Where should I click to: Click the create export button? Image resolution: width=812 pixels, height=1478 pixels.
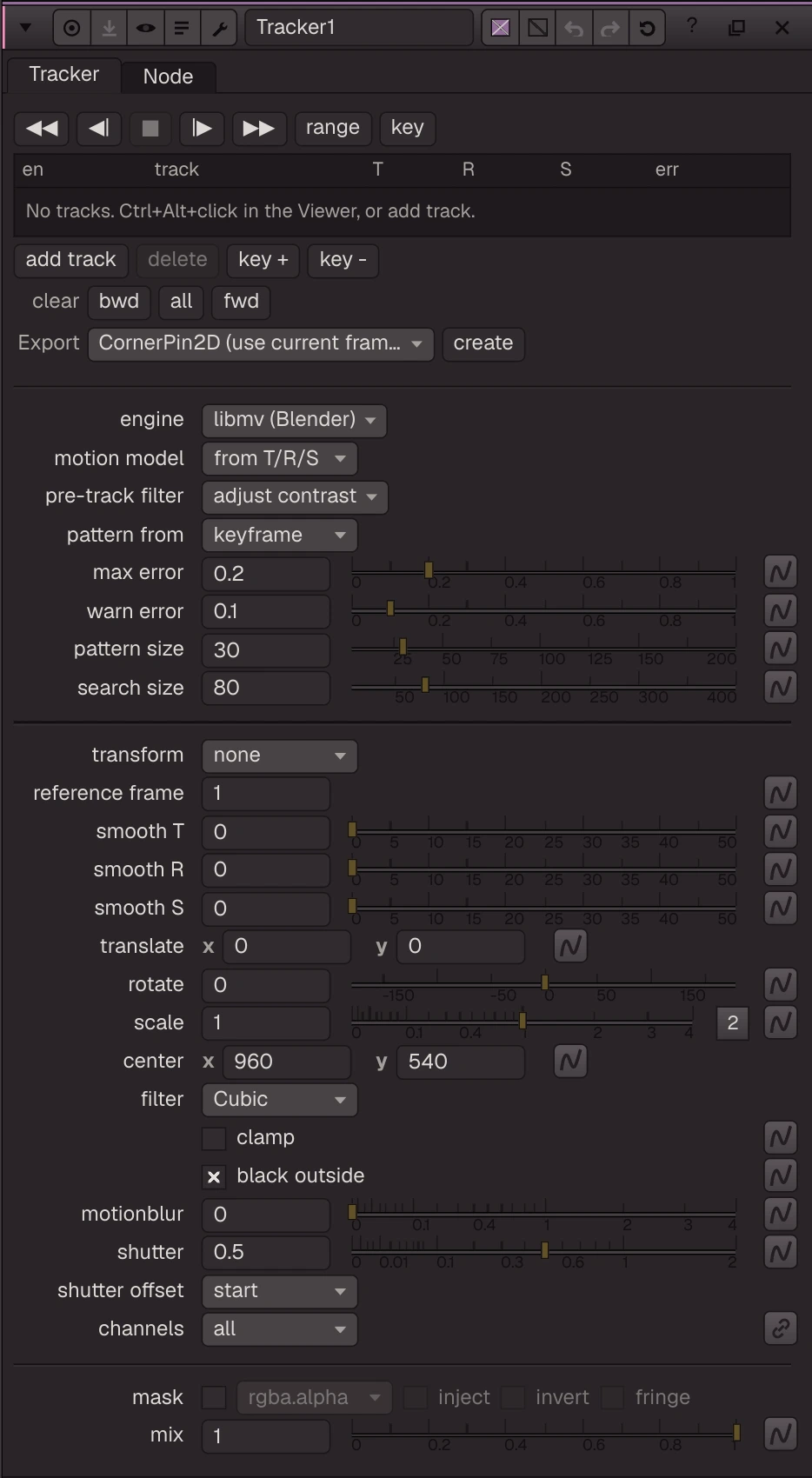point(483,343)
